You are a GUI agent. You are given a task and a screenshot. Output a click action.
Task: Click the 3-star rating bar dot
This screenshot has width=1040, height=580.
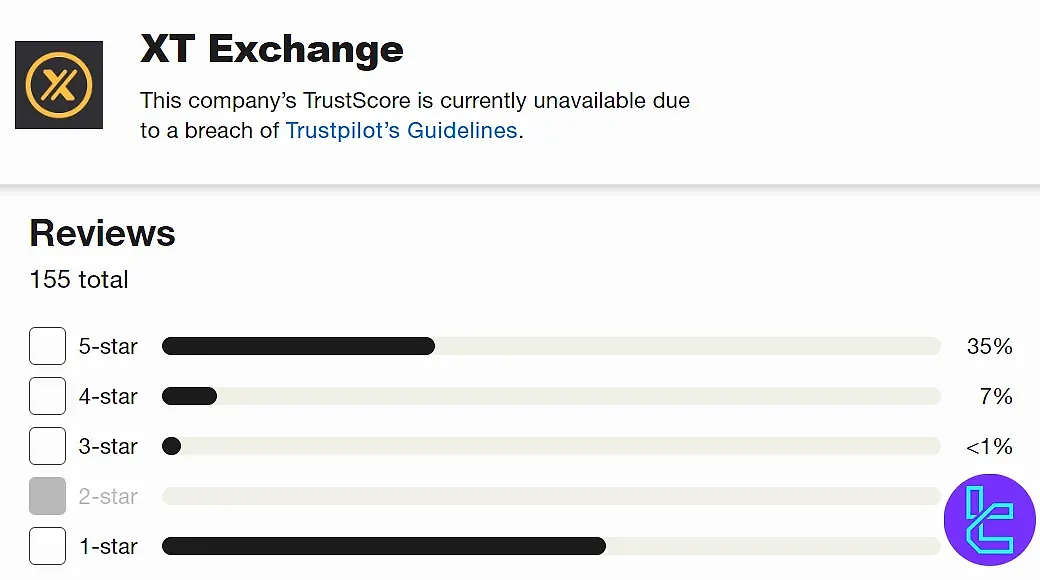coord(171,446)
